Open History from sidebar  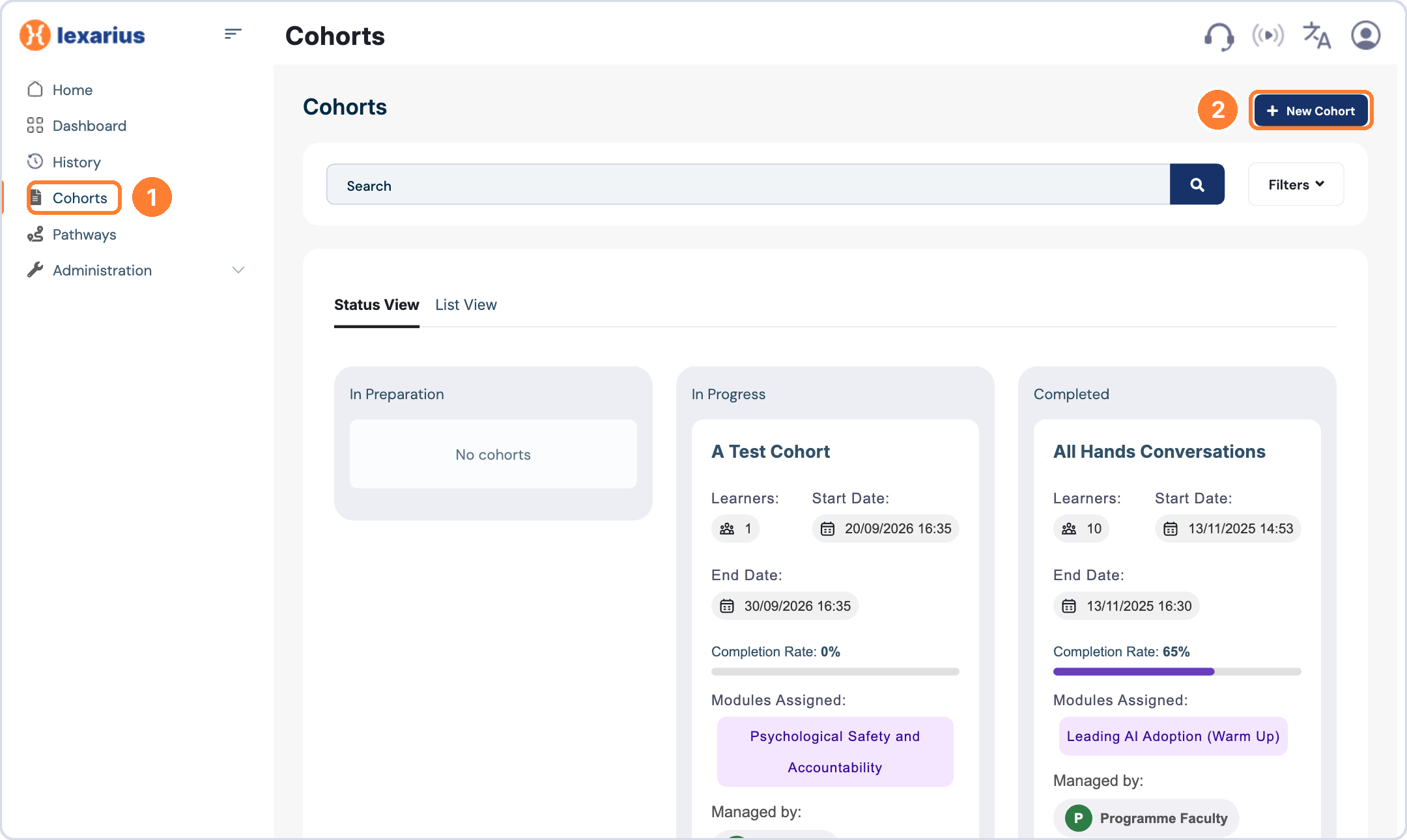click(x=76, y=162)
